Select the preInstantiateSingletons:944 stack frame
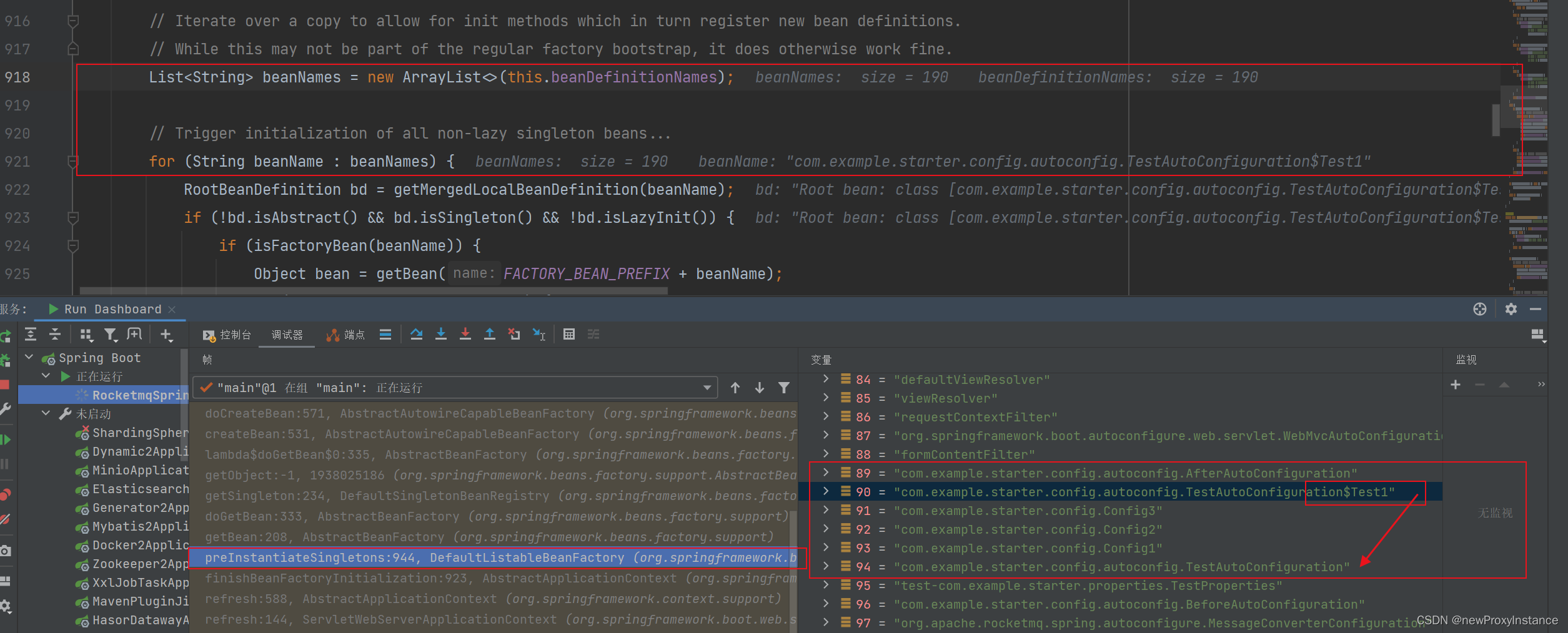 point(494,557)
